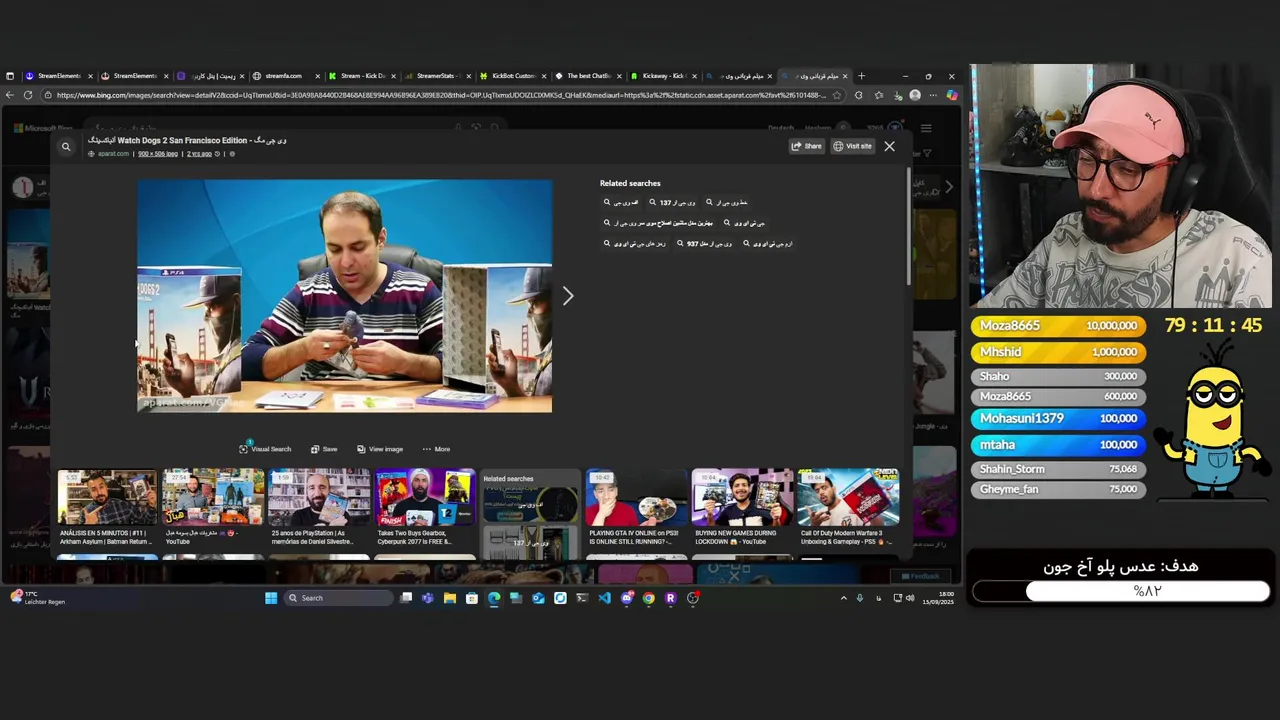This screenshot has height=720, width=1280.
Task: Open weather widget showing 17°C
Action: point(37,597)
